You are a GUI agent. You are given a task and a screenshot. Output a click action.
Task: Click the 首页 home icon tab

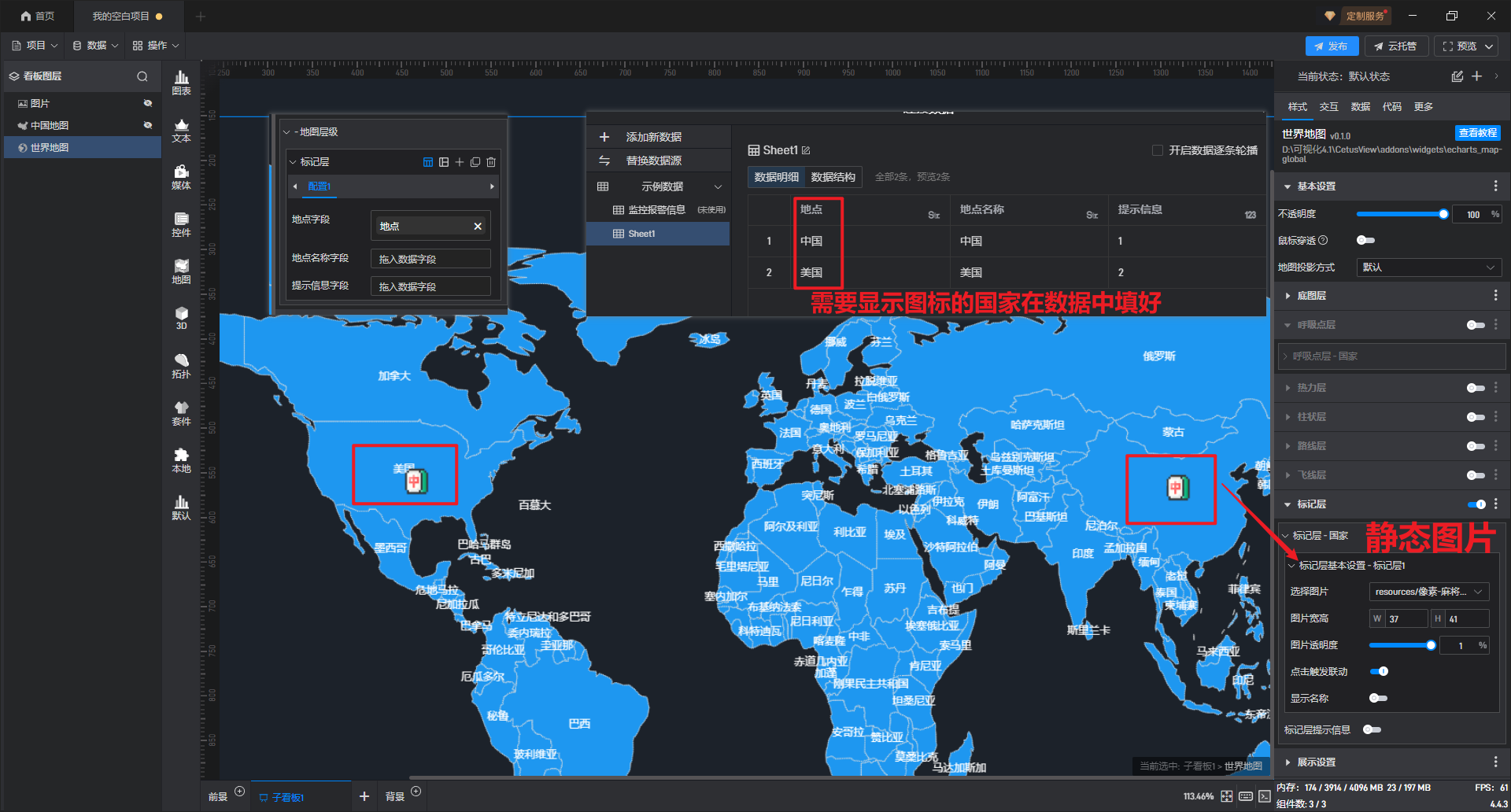(x=37, y=16)
